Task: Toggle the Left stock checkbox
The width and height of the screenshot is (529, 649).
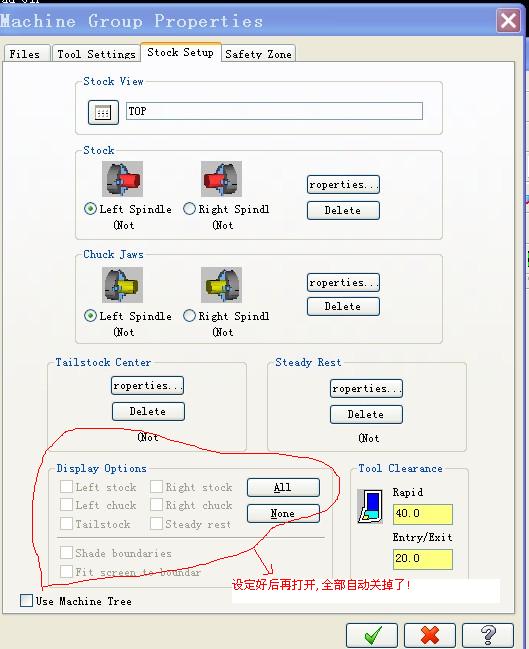Action: click(66, 486)
